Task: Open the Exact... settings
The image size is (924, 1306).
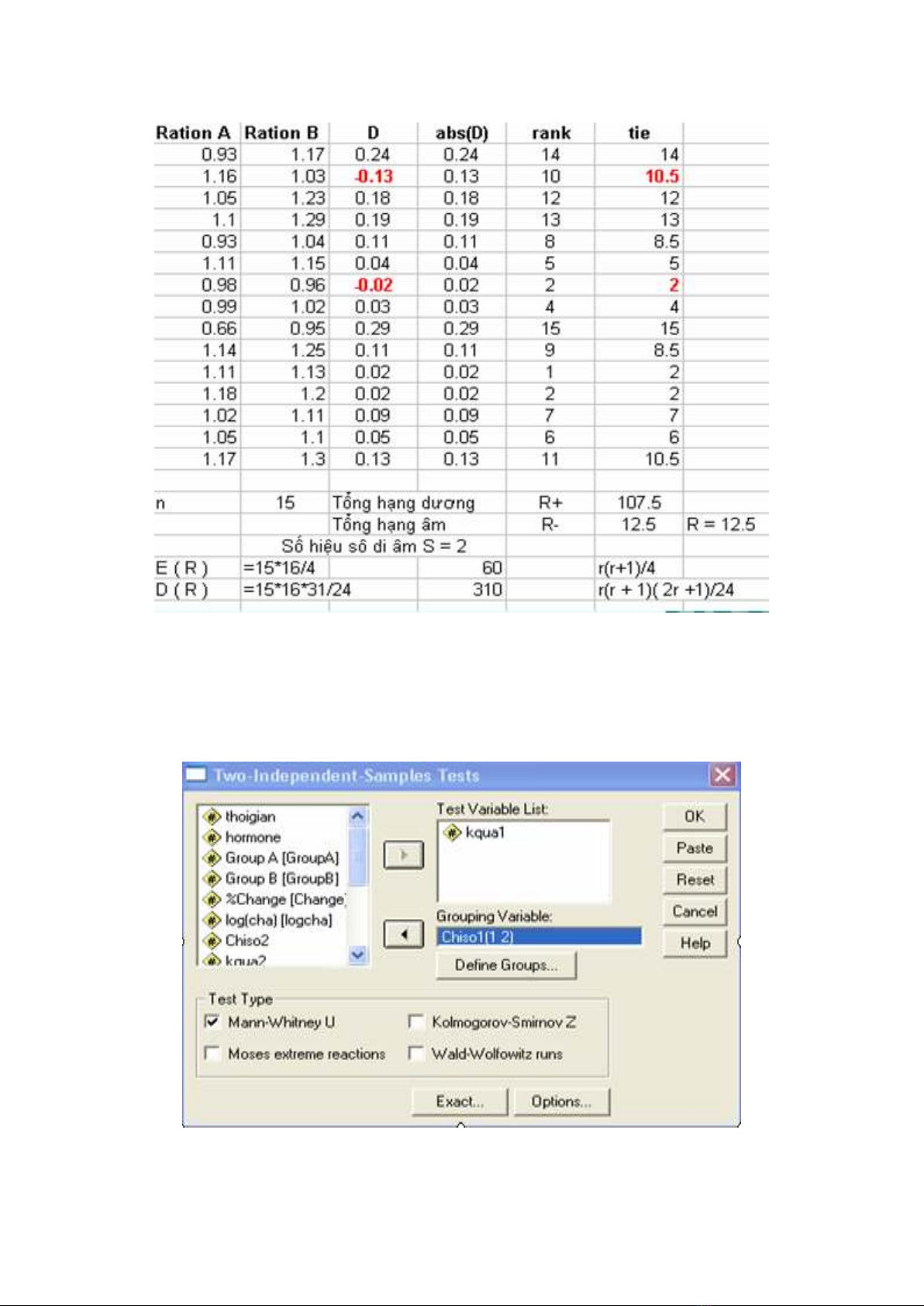Action: tap(460, 1102)
